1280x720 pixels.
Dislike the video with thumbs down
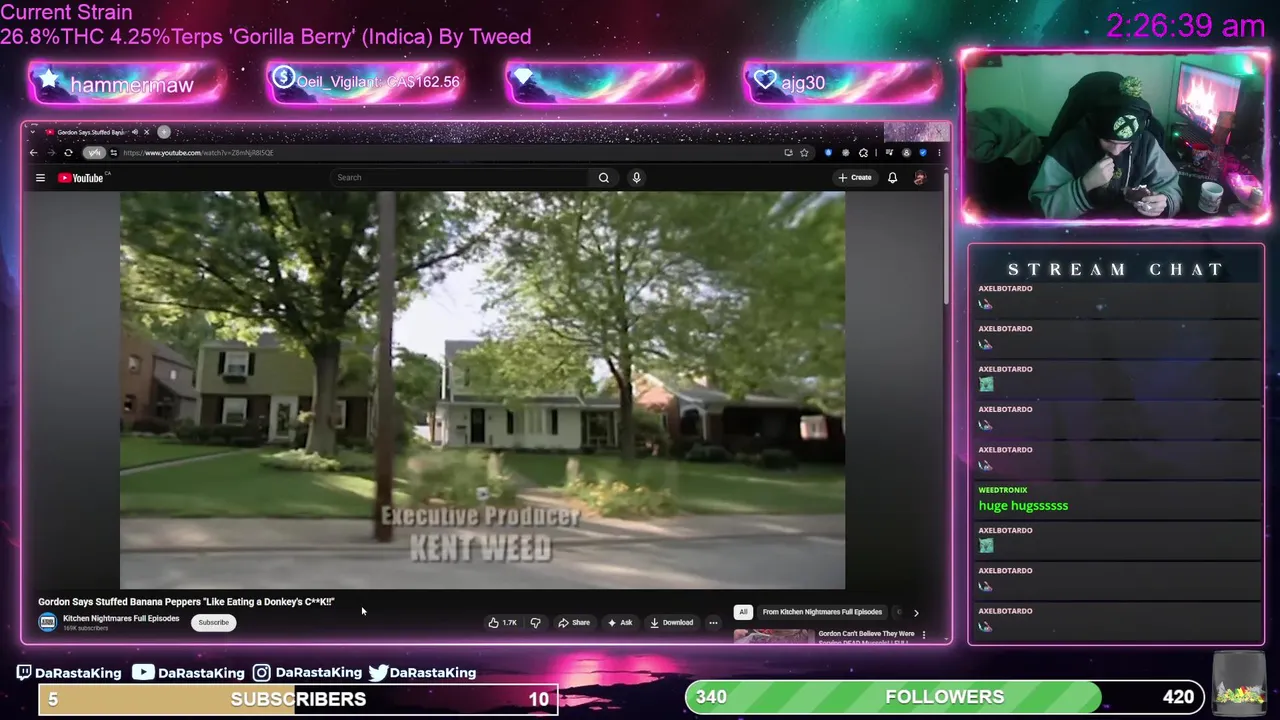535,623
